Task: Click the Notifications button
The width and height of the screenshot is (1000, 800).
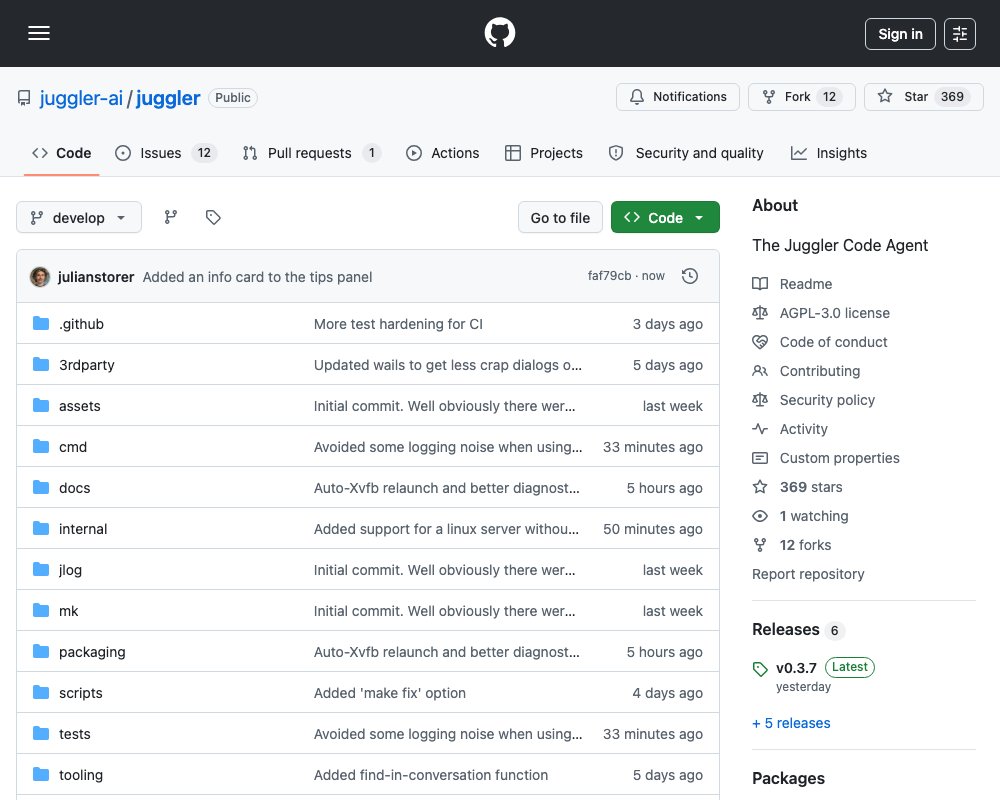Action: point(677,97)
